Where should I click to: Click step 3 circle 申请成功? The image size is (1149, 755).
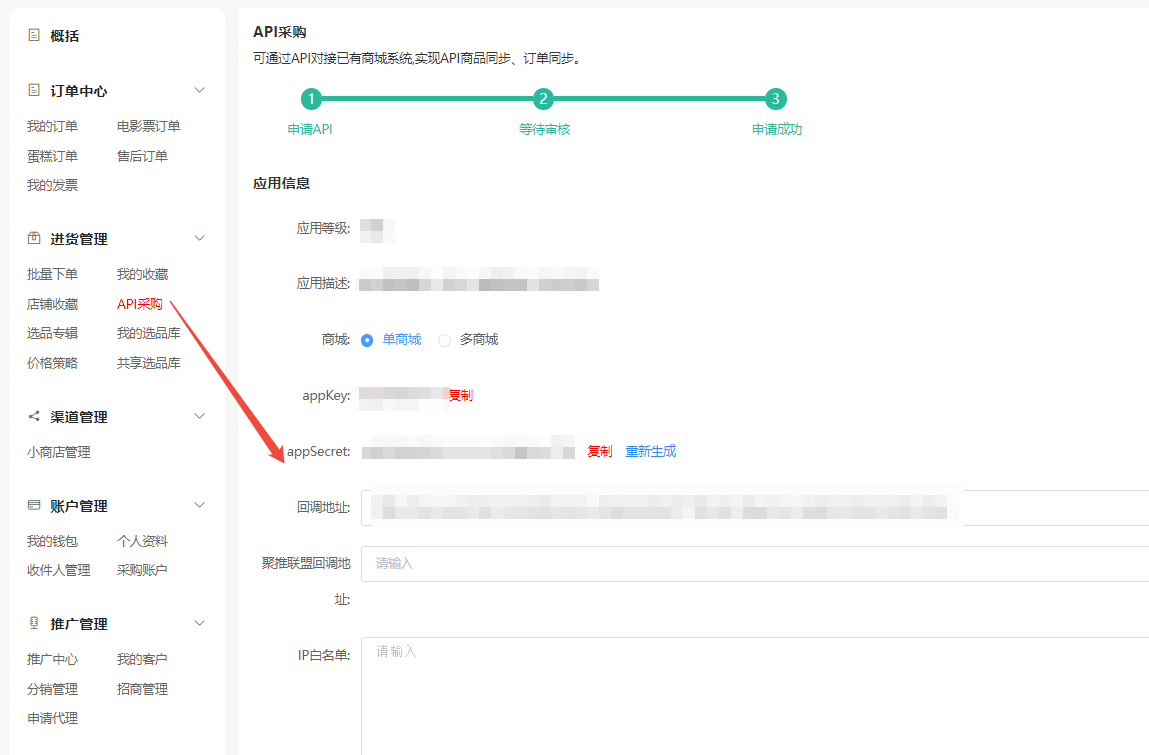[x=775, y=99]
